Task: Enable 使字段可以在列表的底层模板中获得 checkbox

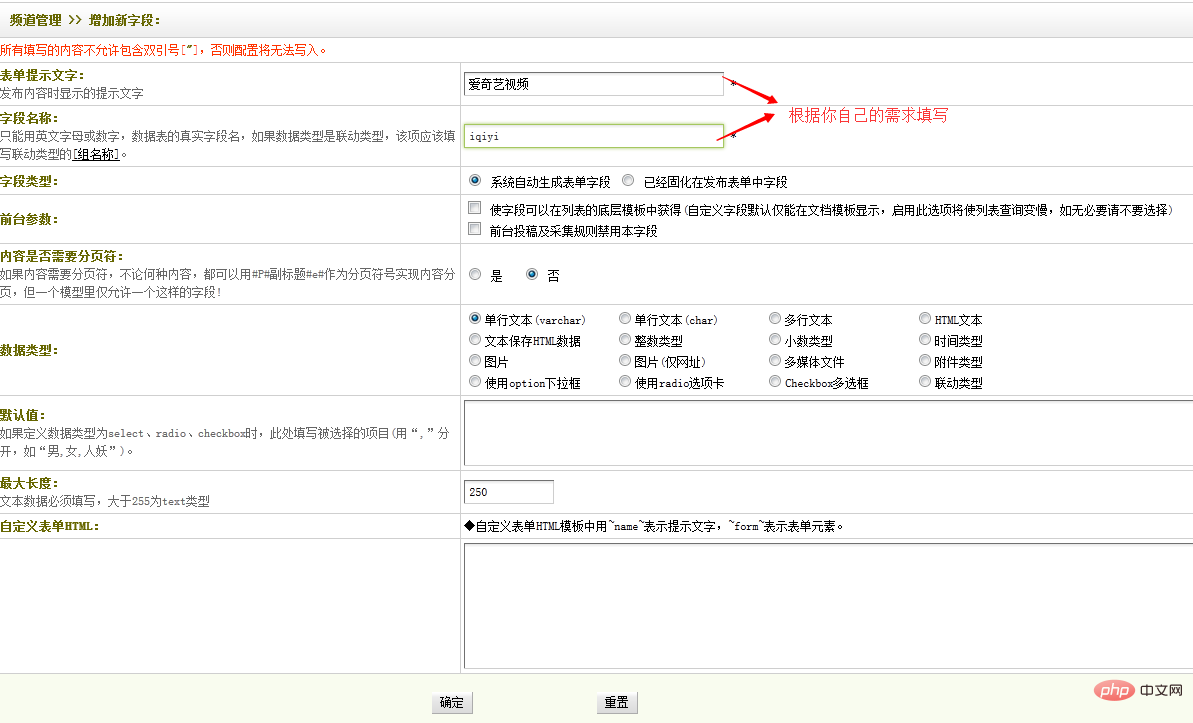Action: coord(475,208)
